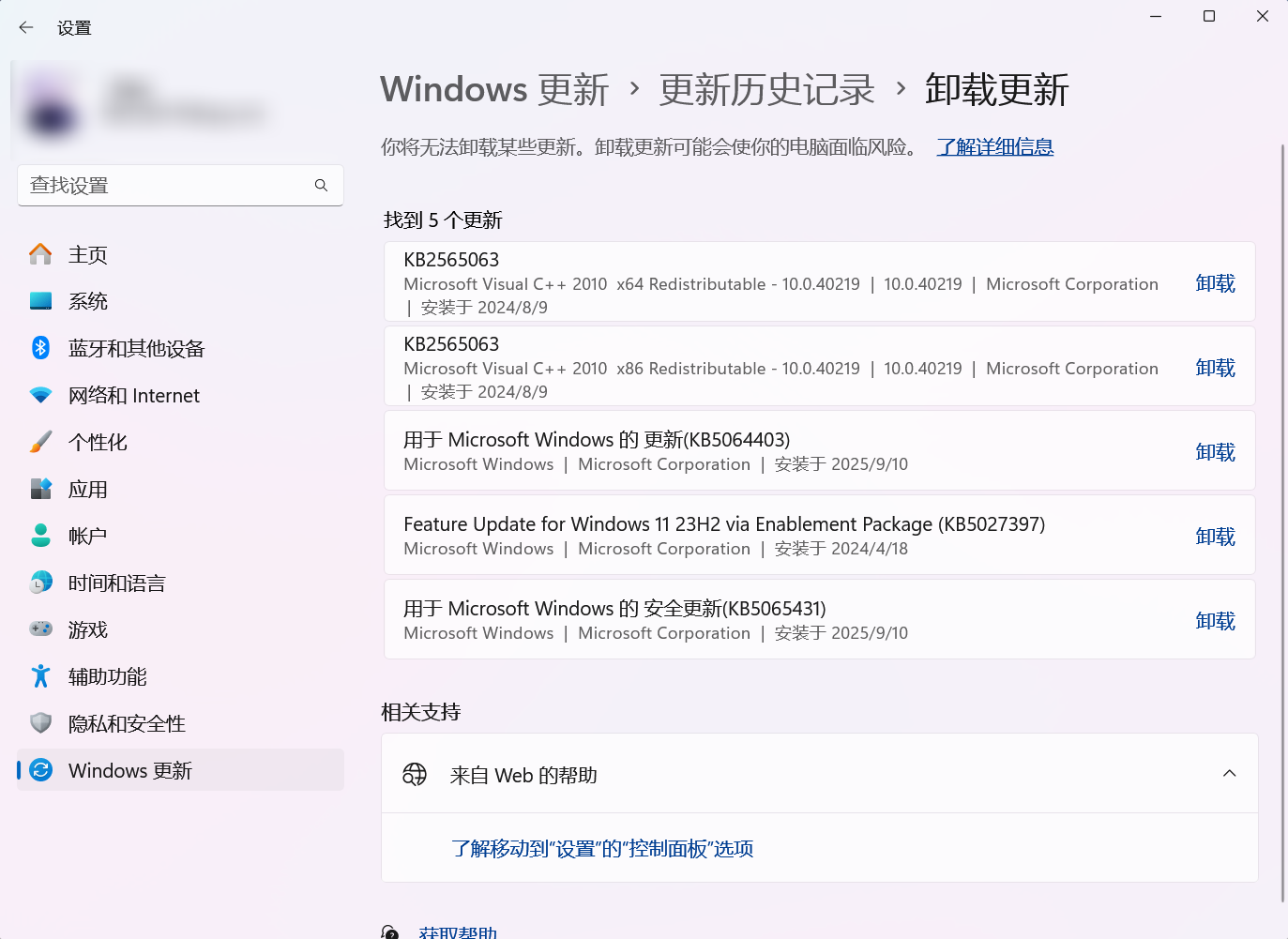Open the 获取帮助 link
The image size is (1288, 939).
[x=458, y=932]
